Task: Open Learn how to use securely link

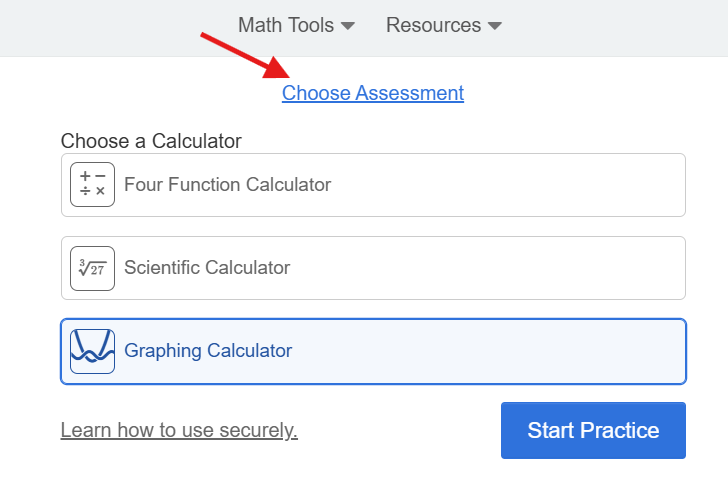Action: point(179,430)
